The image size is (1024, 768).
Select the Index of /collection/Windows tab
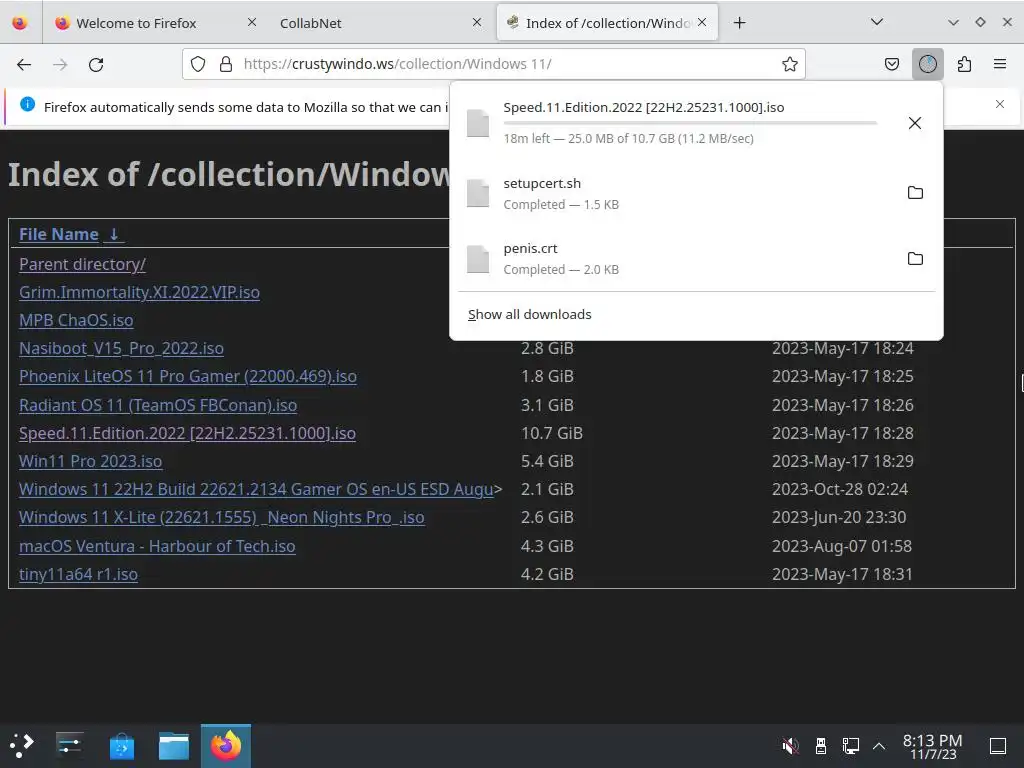tap(607, 23)
